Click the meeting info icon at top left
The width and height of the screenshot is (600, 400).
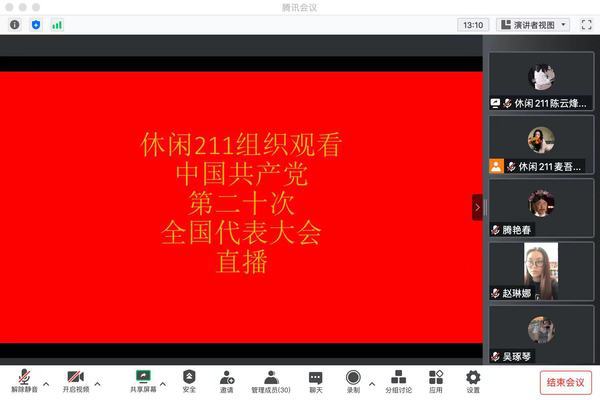pyautogui.click(x=14, y=24)
